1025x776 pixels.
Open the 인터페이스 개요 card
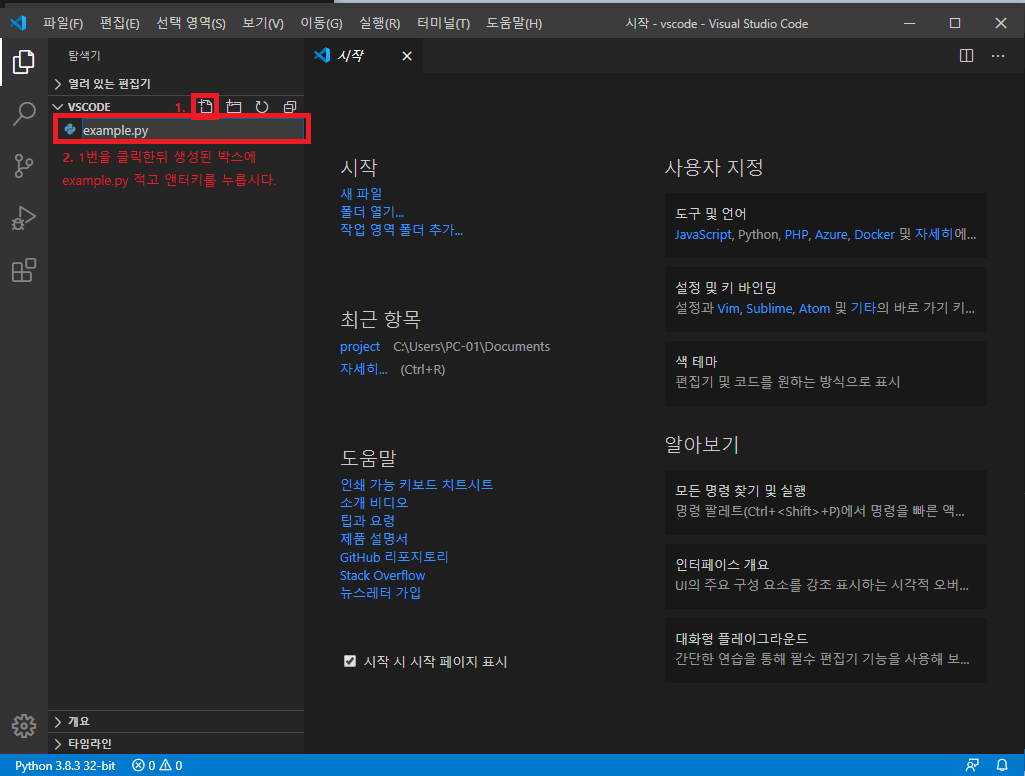point(826,576)
